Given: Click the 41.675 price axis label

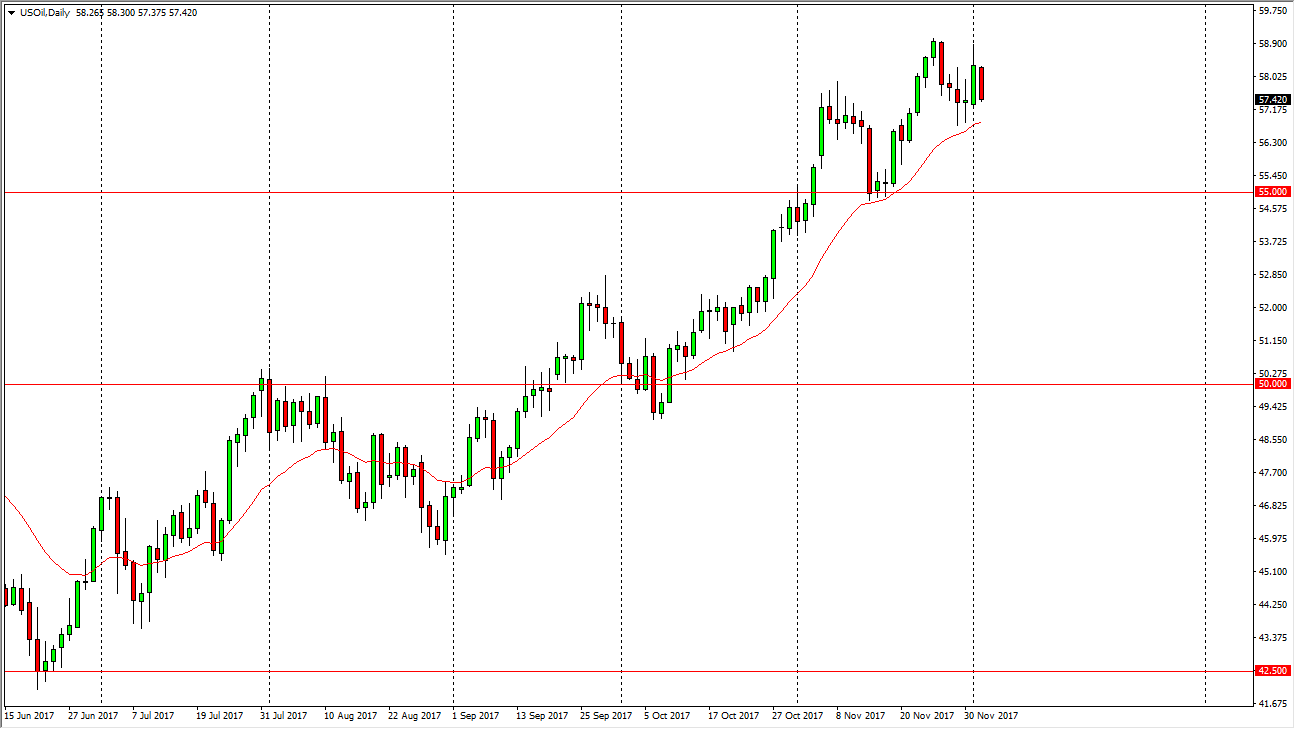Looking at the screenshot, I should (1272, 704).
